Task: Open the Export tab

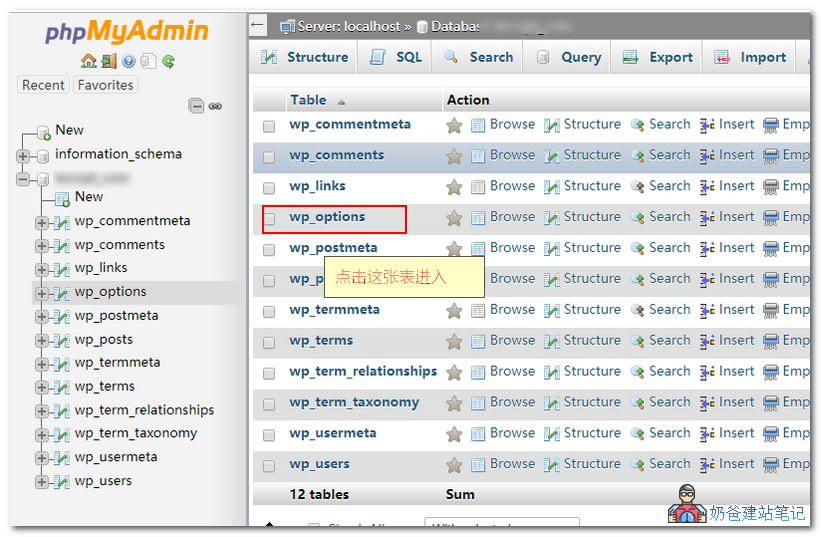Action: click(x=658, y=57)
